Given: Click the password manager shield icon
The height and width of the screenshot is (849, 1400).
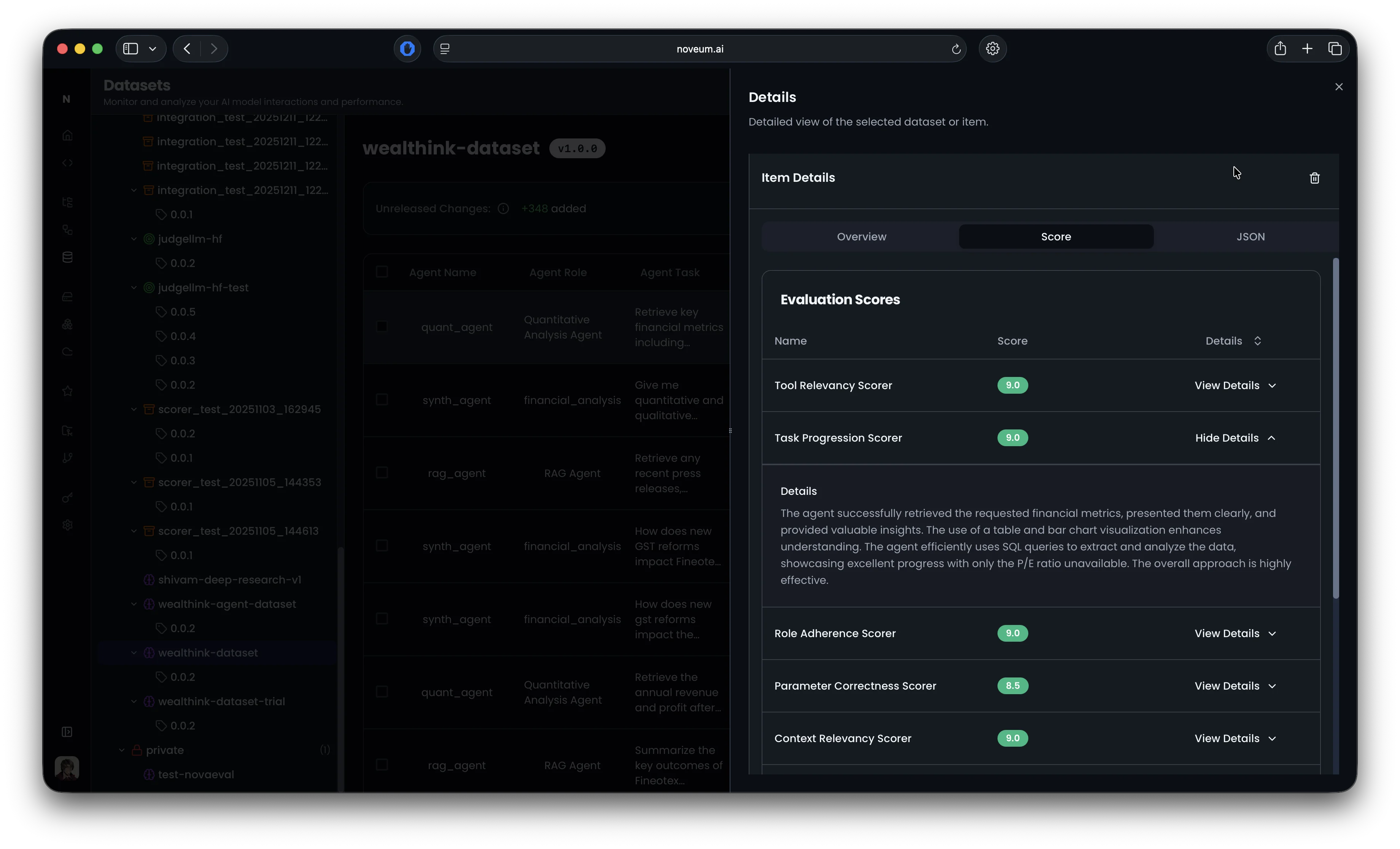Looking at the screenshot, I should click(x=407, y=49).
